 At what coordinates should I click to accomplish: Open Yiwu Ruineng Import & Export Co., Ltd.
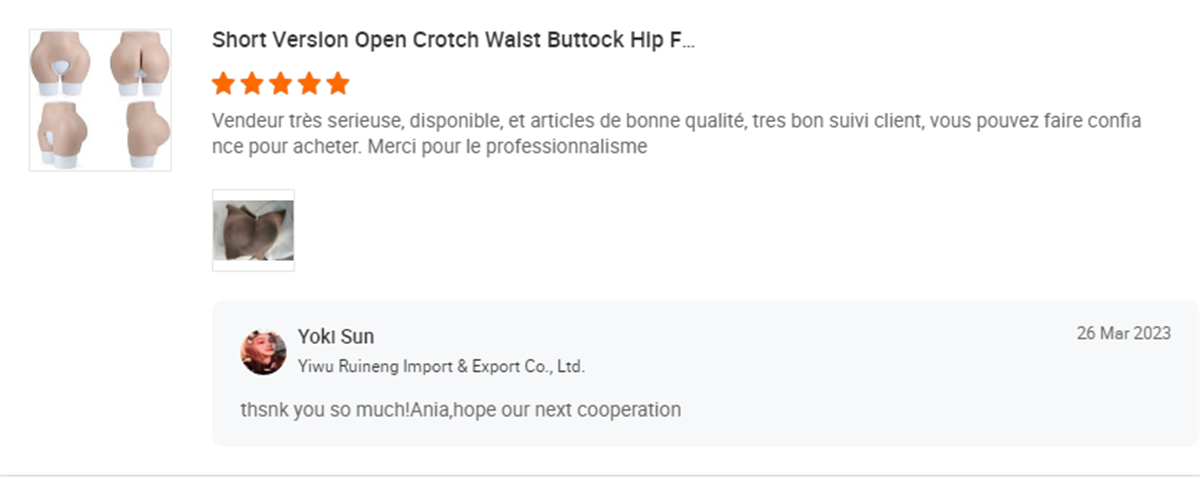[441, 366]
